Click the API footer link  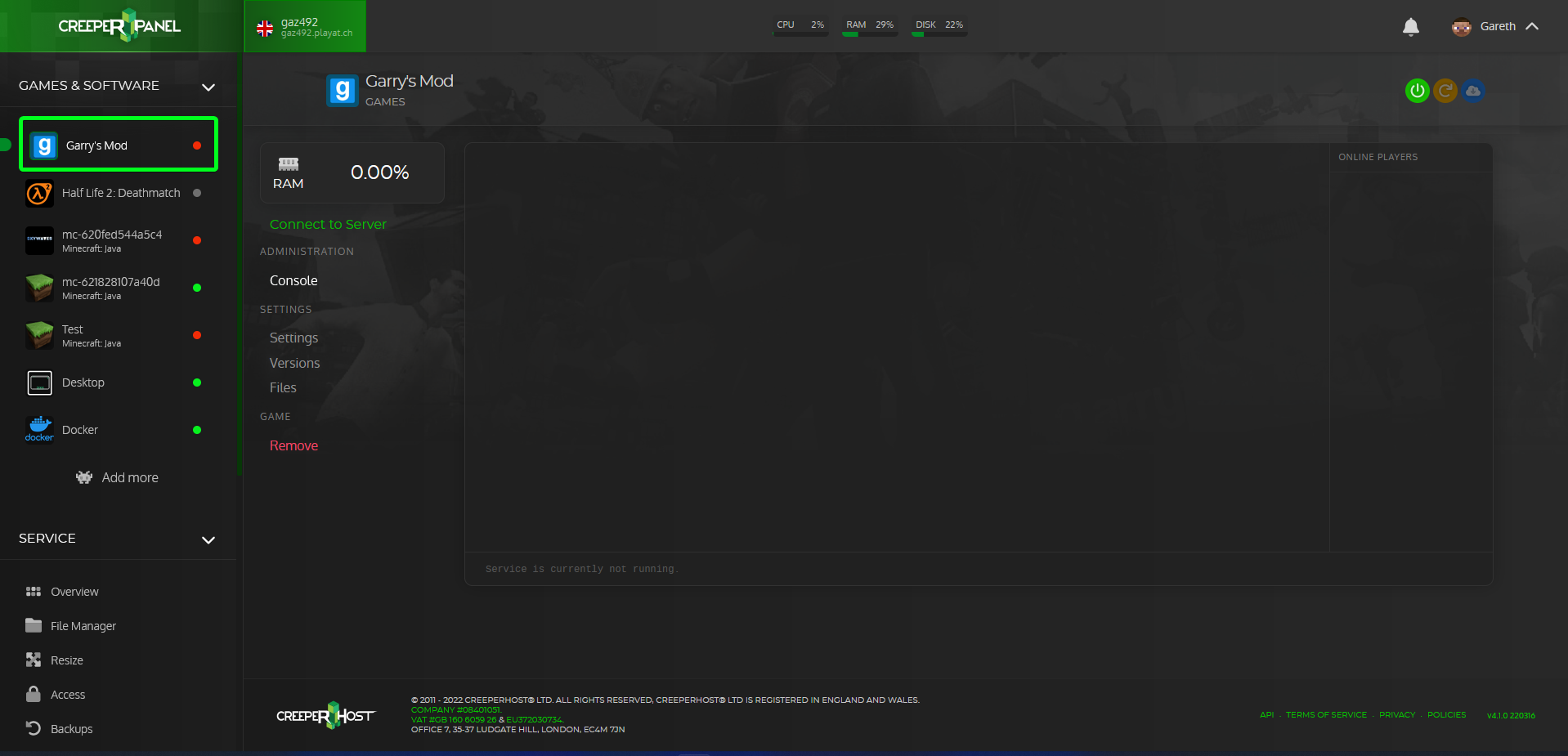pos(1266,715)
